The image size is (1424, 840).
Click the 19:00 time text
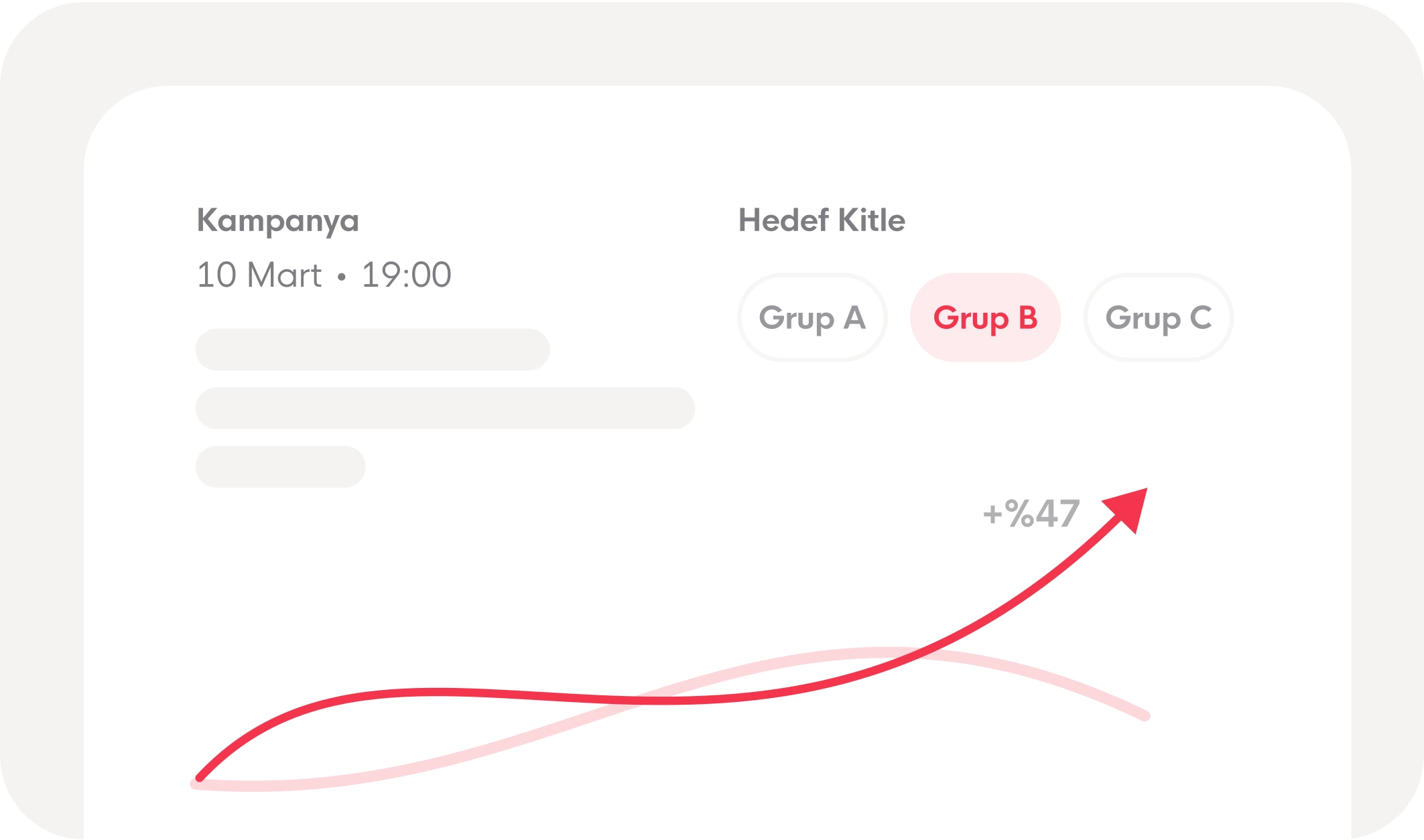pos(406,275)
